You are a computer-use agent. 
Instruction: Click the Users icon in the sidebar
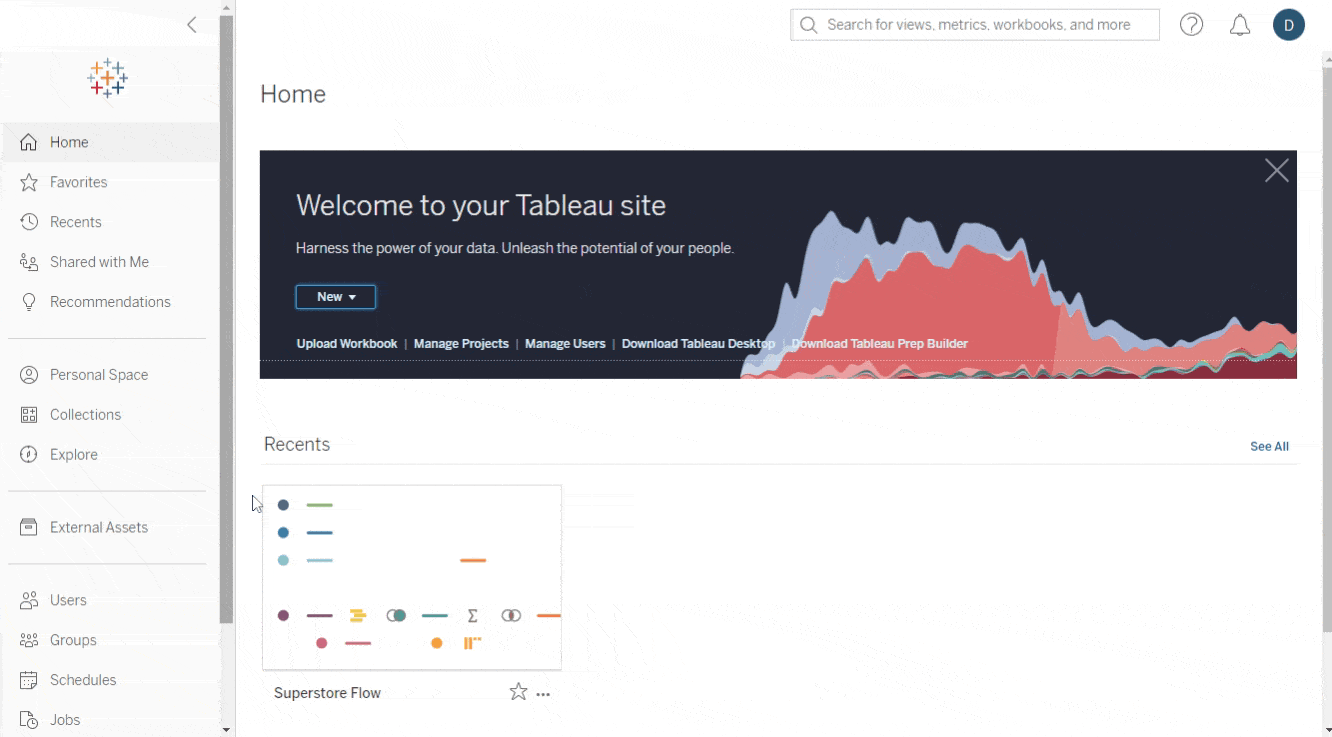pos(29,600)
